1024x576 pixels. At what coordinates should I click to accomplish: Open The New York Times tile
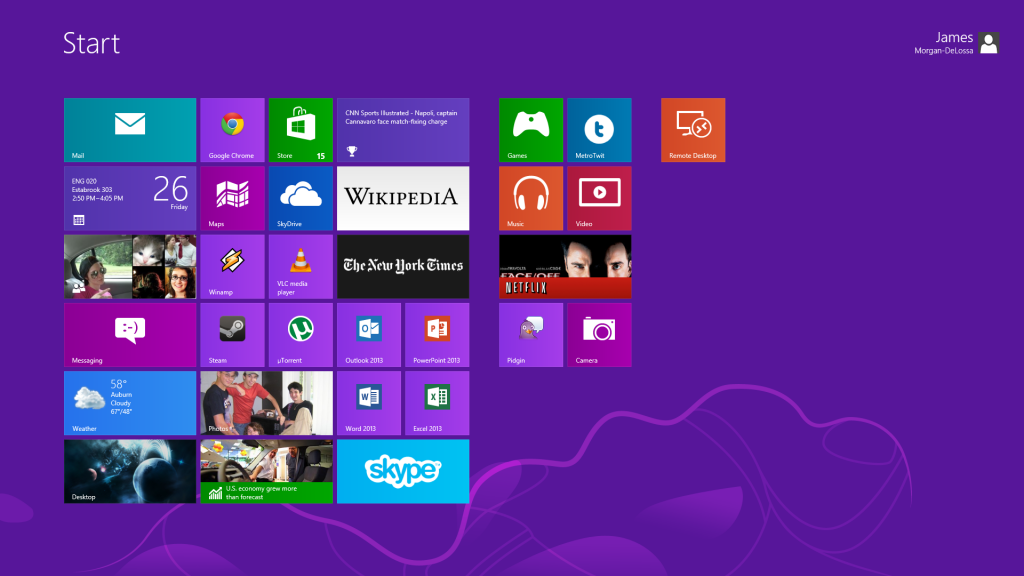(x=403, y=266)
